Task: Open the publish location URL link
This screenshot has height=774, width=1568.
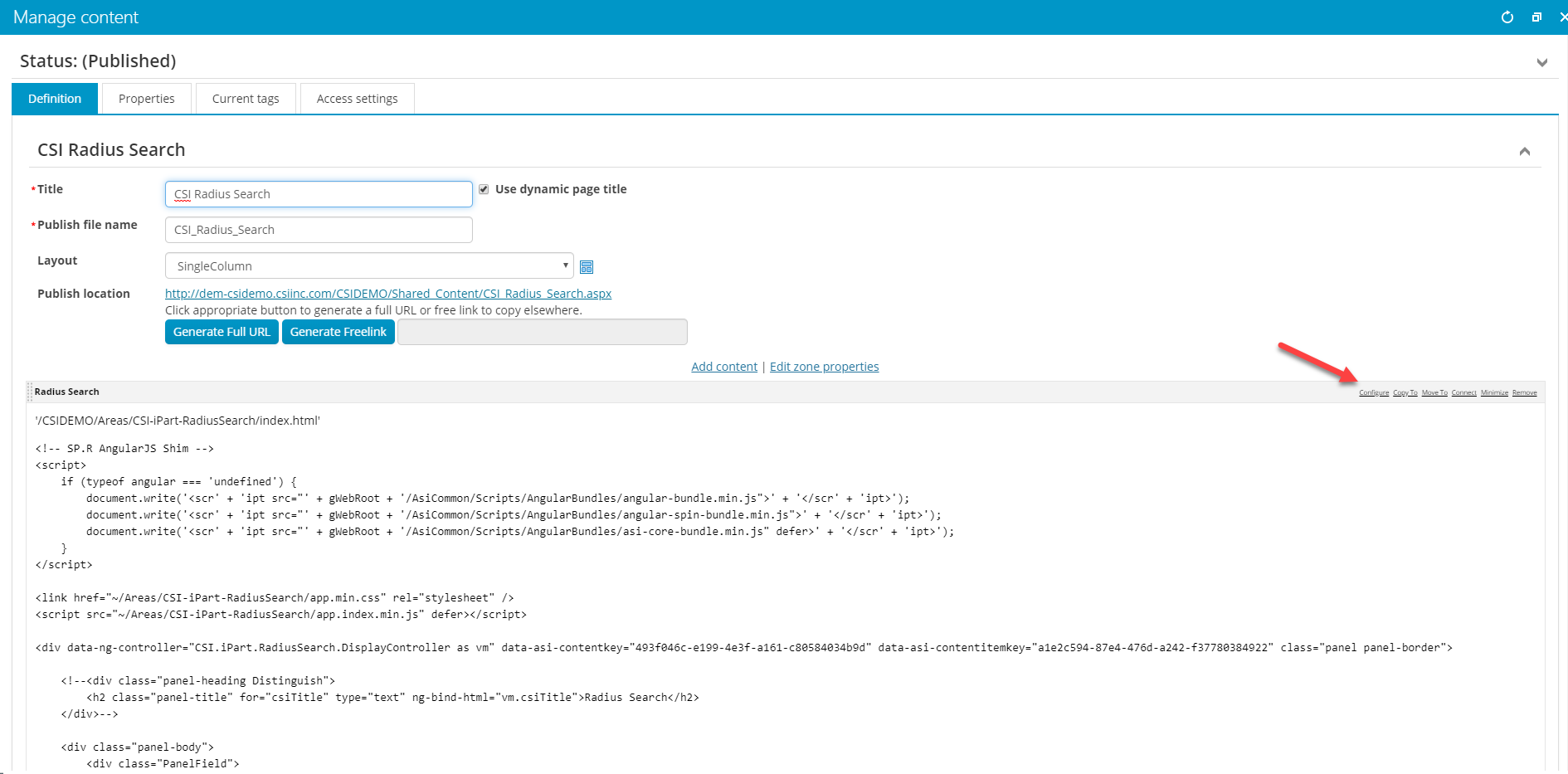Action: (387, 294)
